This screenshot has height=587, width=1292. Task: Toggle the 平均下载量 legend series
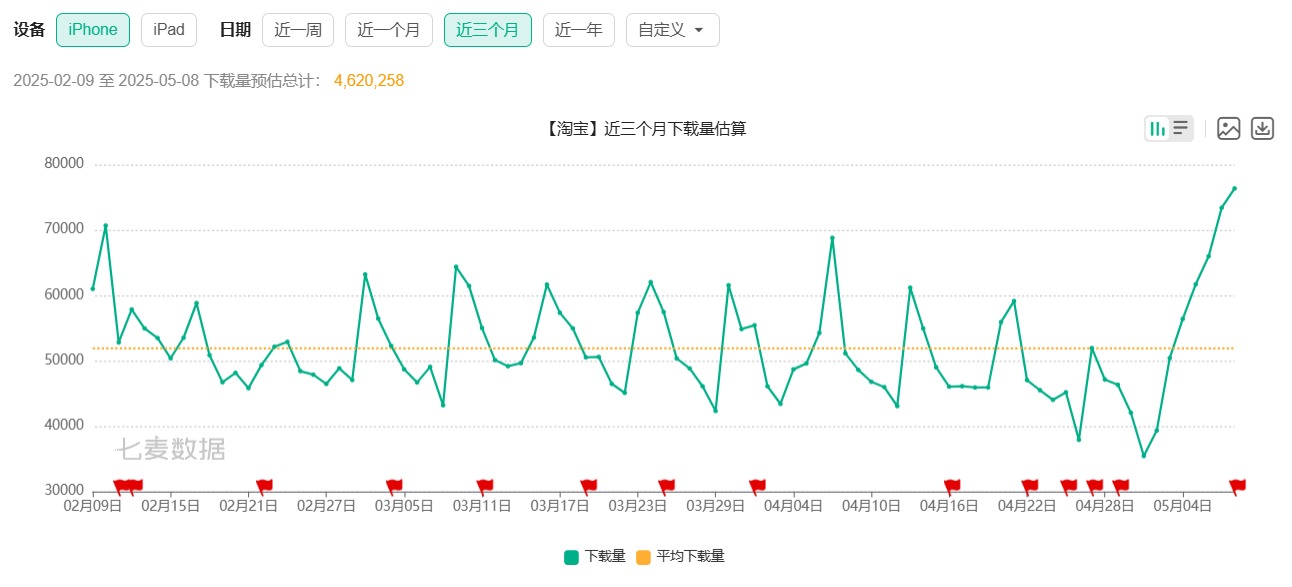(x=680, y=557)
